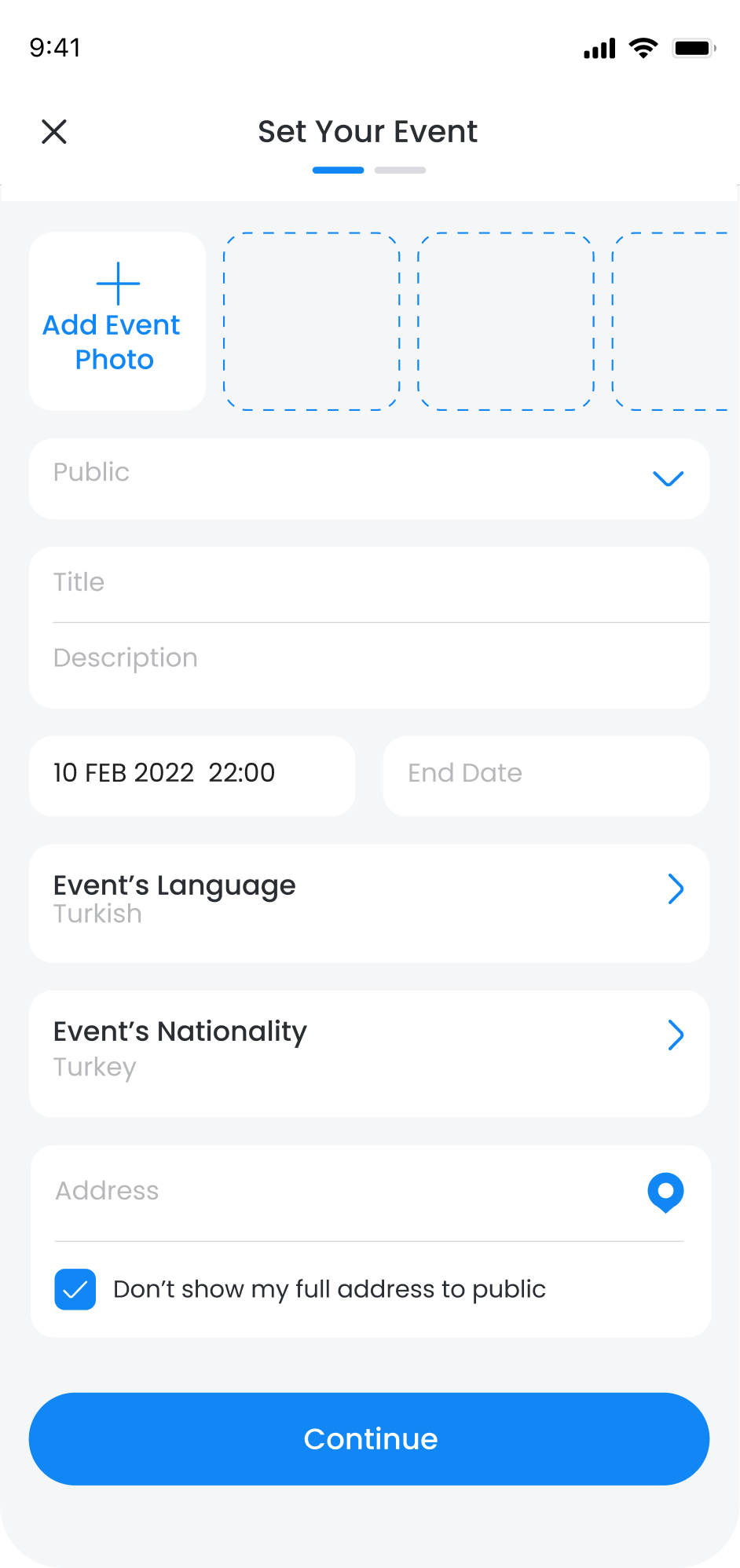Select the first empty dashed photo slot
The width and height of the screenshot is (740, 1568).
(312, 321)
